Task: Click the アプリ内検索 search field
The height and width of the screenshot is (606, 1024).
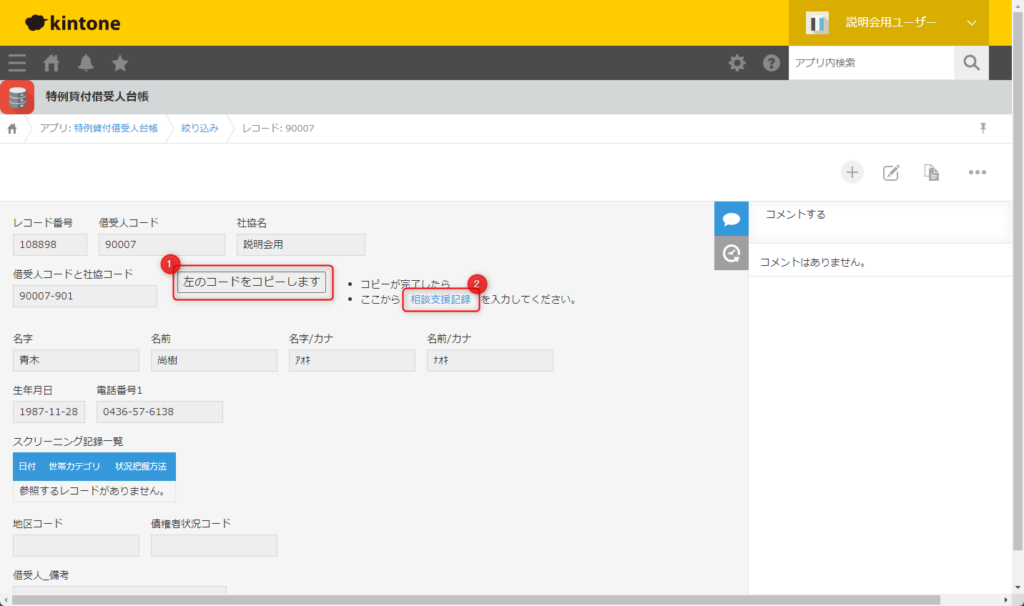Action: coord(870,63)
